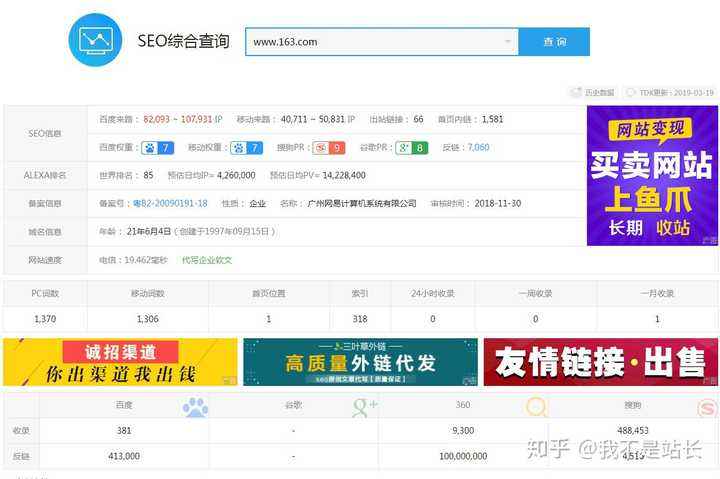Open the ICP number 粤B2-20090191-18 link
The width and height of the screenshot is (720, 479).
pos(170,203)
